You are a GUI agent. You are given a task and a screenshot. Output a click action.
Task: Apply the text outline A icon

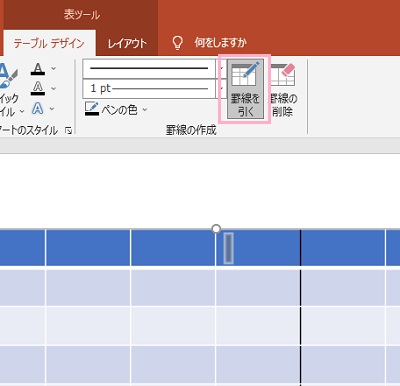38,89
